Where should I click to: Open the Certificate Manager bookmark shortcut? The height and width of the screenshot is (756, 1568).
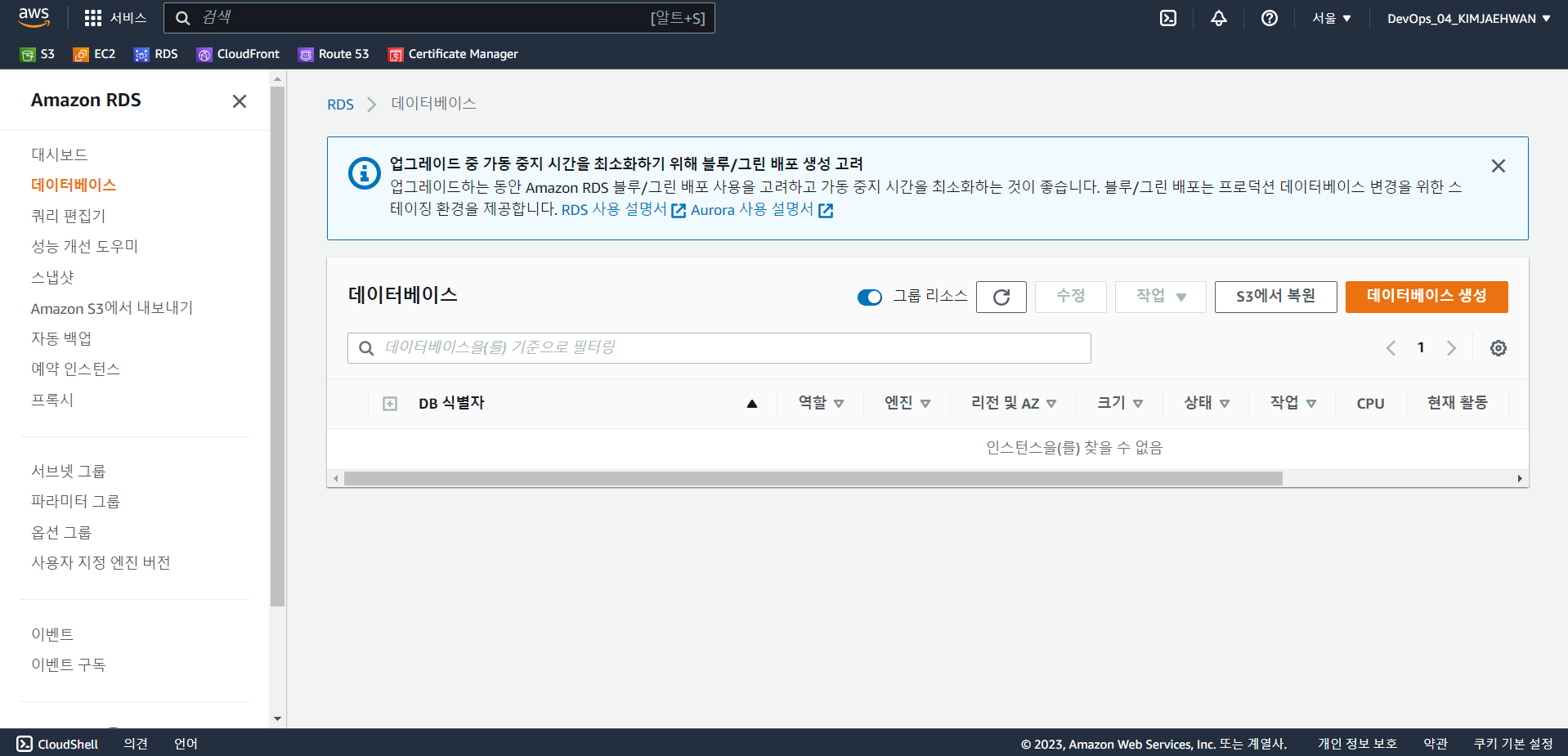453,54
